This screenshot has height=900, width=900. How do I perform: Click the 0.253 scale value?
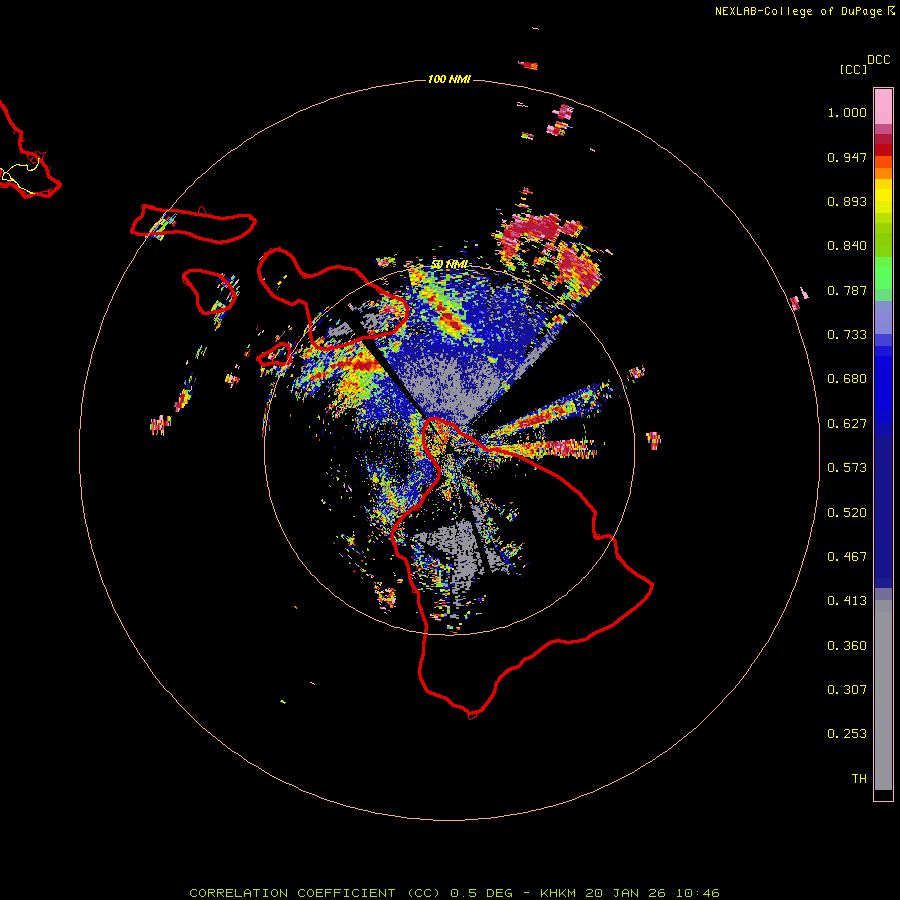coord(847,734)
